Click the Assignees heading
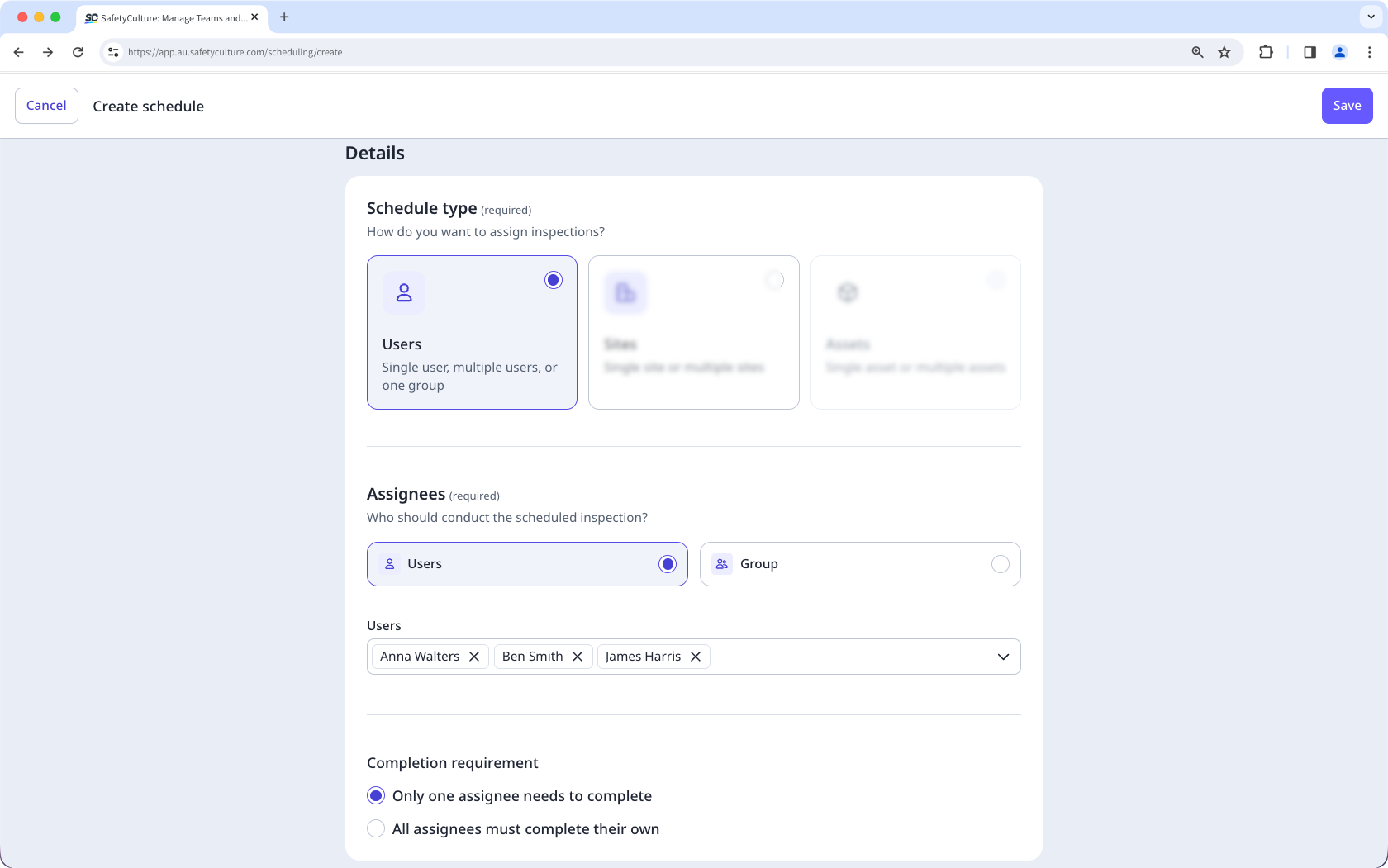This screenshot has height=868, width=1388. point(406,494)
